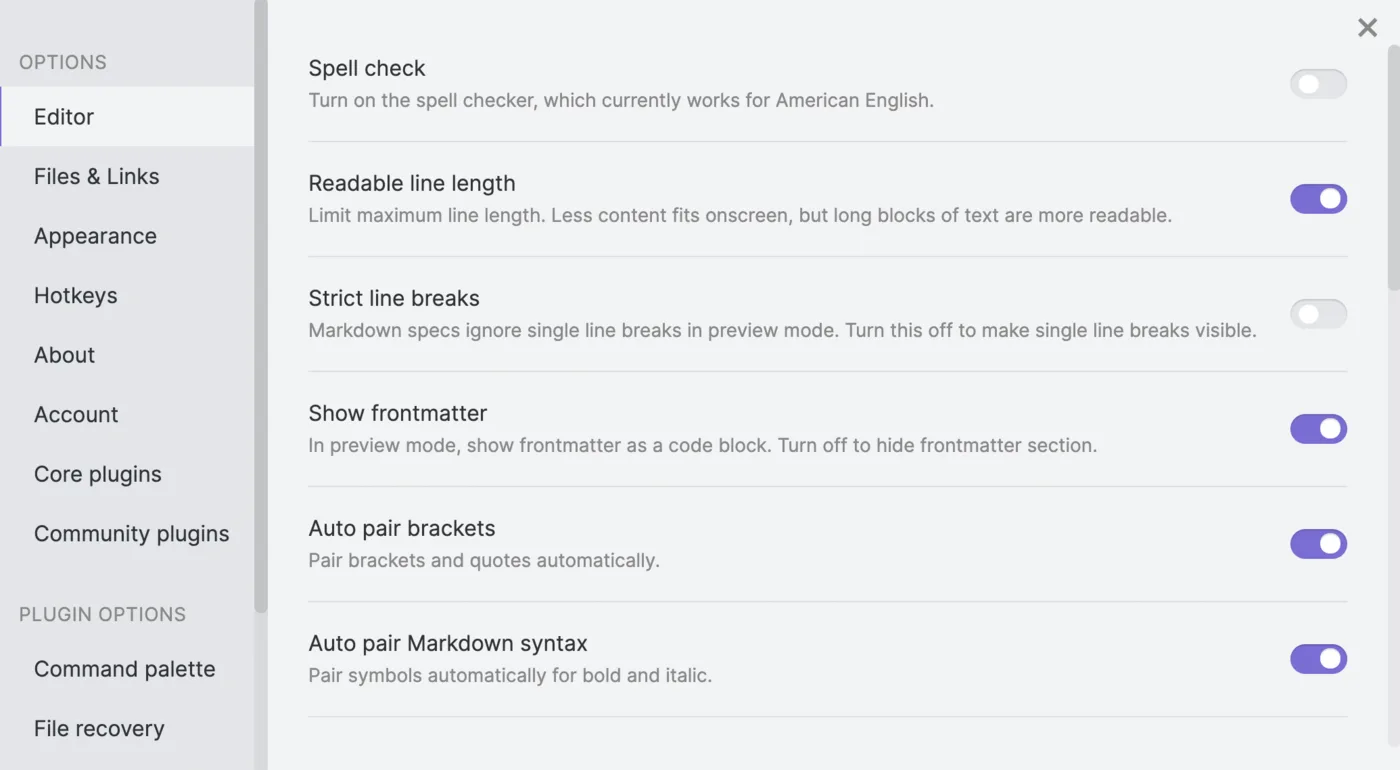The image size is (1400, 770).
Task: Open the Hotkeys settings page
Action: coord(75,296)
